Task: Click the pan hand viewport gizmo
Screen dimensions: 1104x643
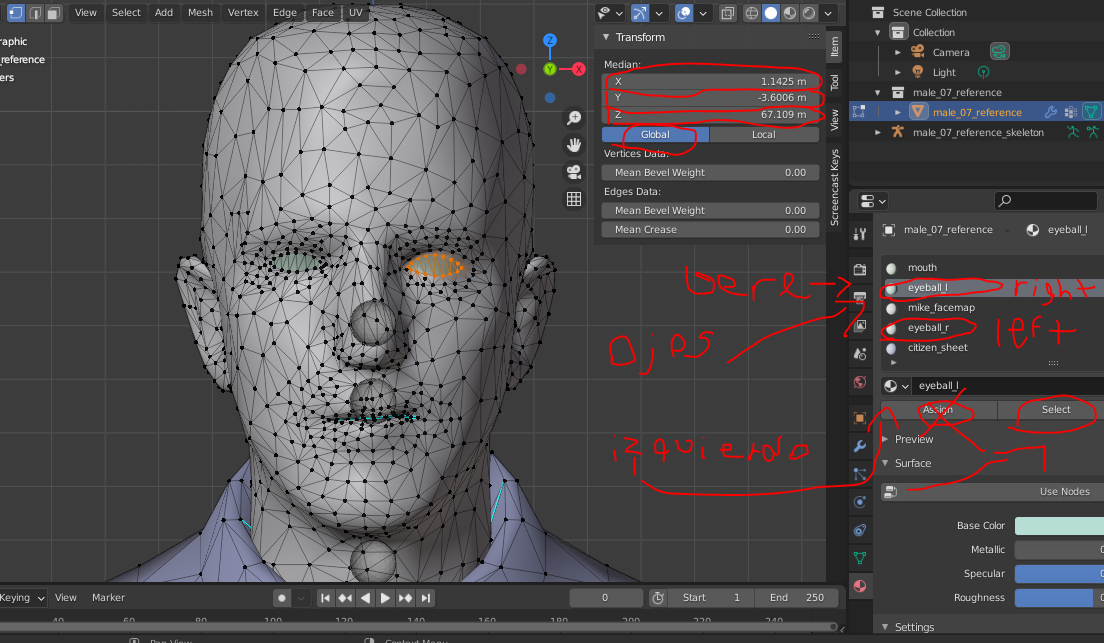Action: (574, 145)
